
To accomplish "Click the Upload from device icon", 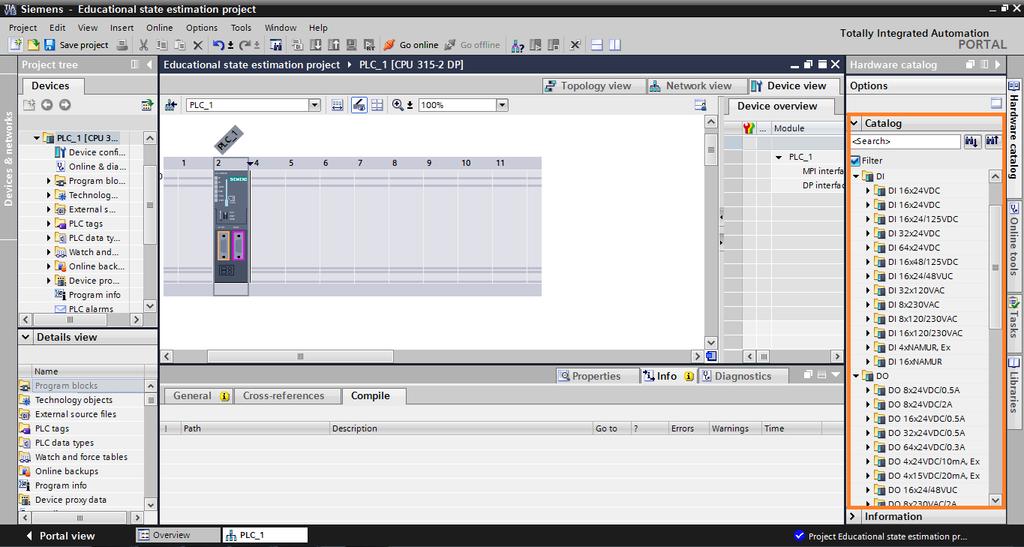I will [334, 45].
